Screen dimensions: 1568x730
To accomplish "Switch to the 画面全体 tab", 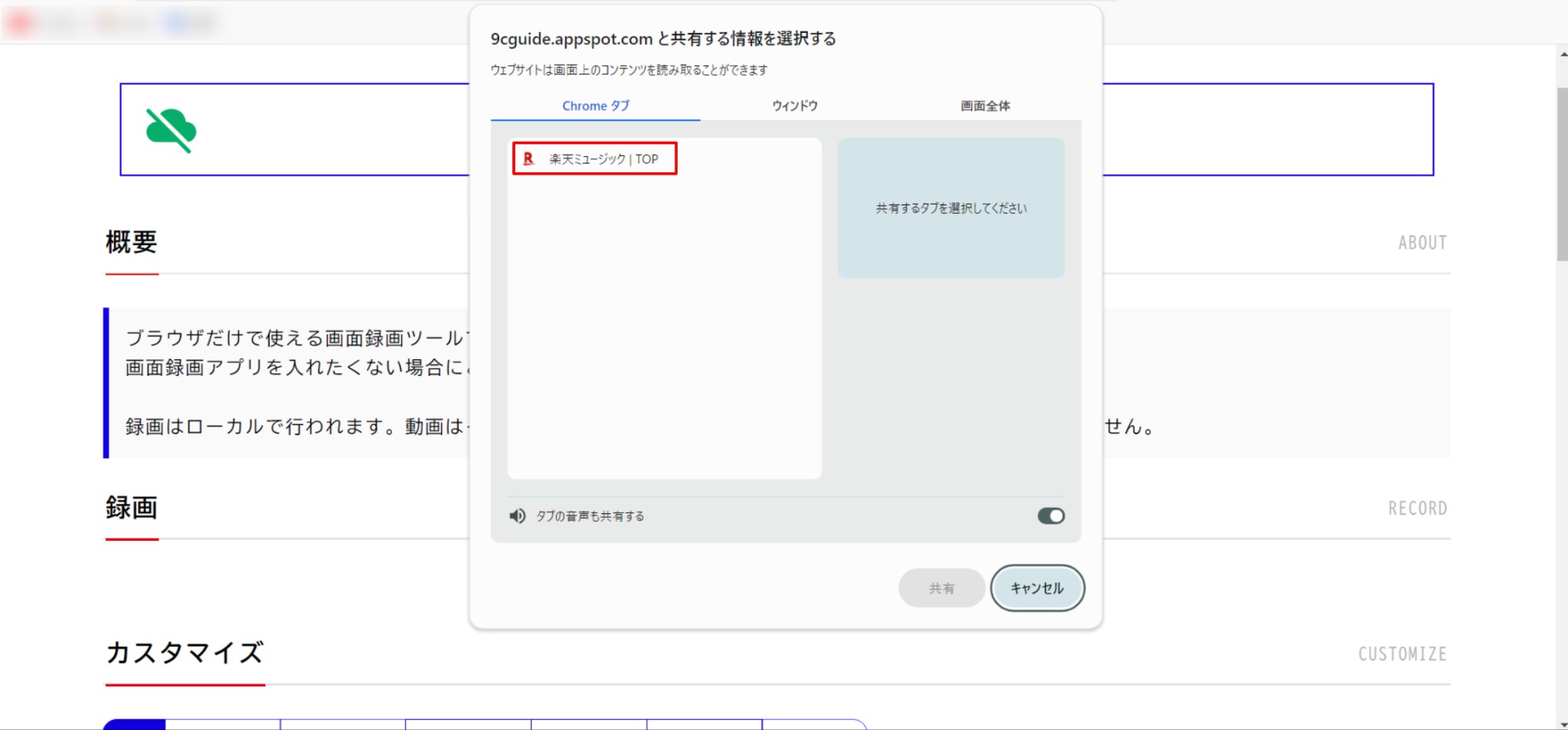I will tap(985, 106).
